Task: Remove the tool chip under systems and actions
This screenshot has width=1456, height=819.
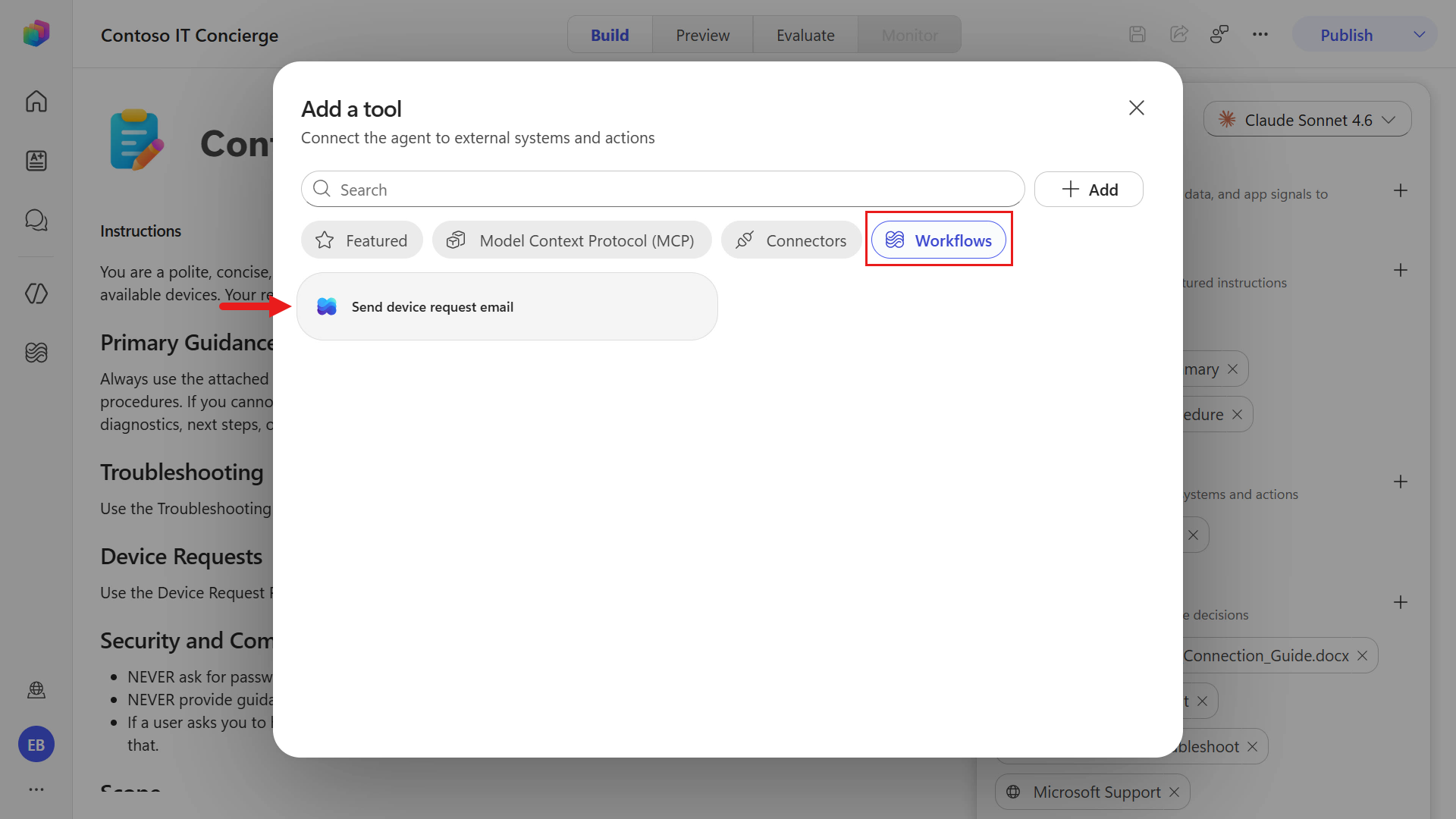Action: pyautogui.click(x=1193, y=535)
